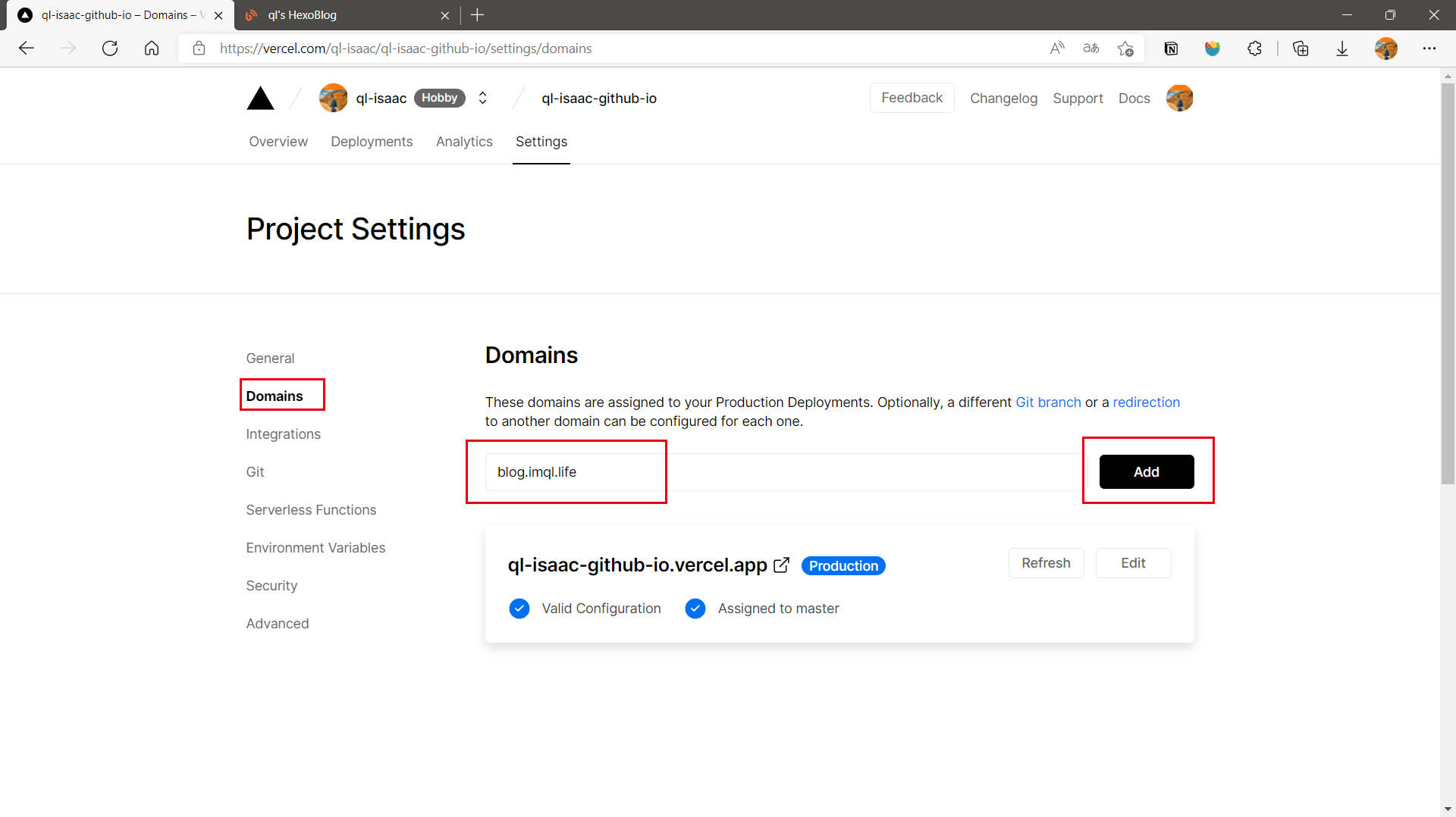Click the browser home icon
Viewport: 1456px width, 817px height.
coord(152,49)
